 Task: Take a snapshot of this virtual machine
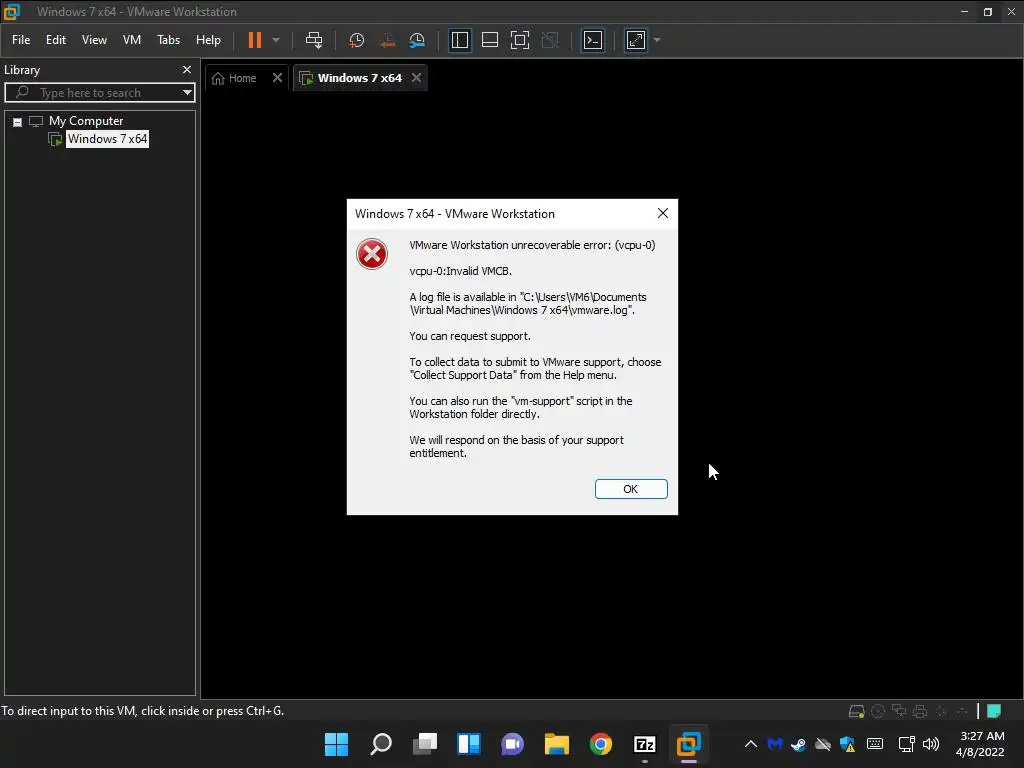click(x=357, y=40)
